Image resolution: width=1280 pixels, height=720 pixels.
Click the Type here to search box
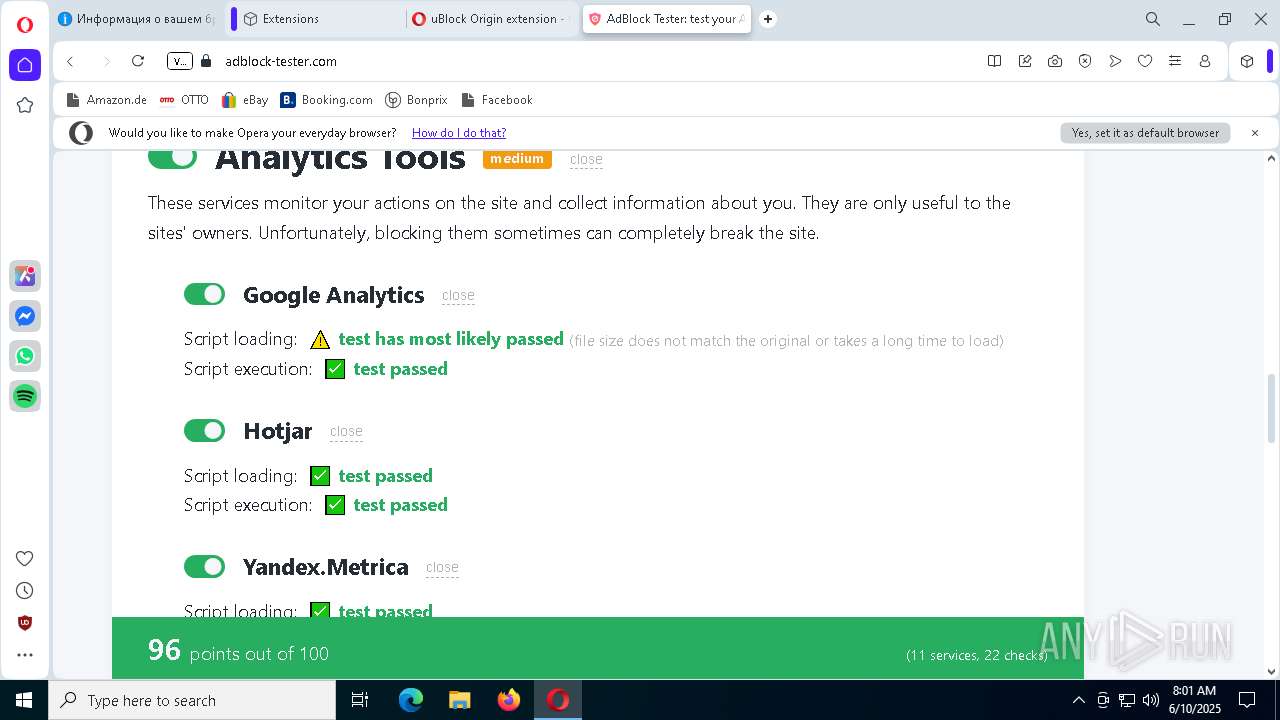click(x=192, y=700)
